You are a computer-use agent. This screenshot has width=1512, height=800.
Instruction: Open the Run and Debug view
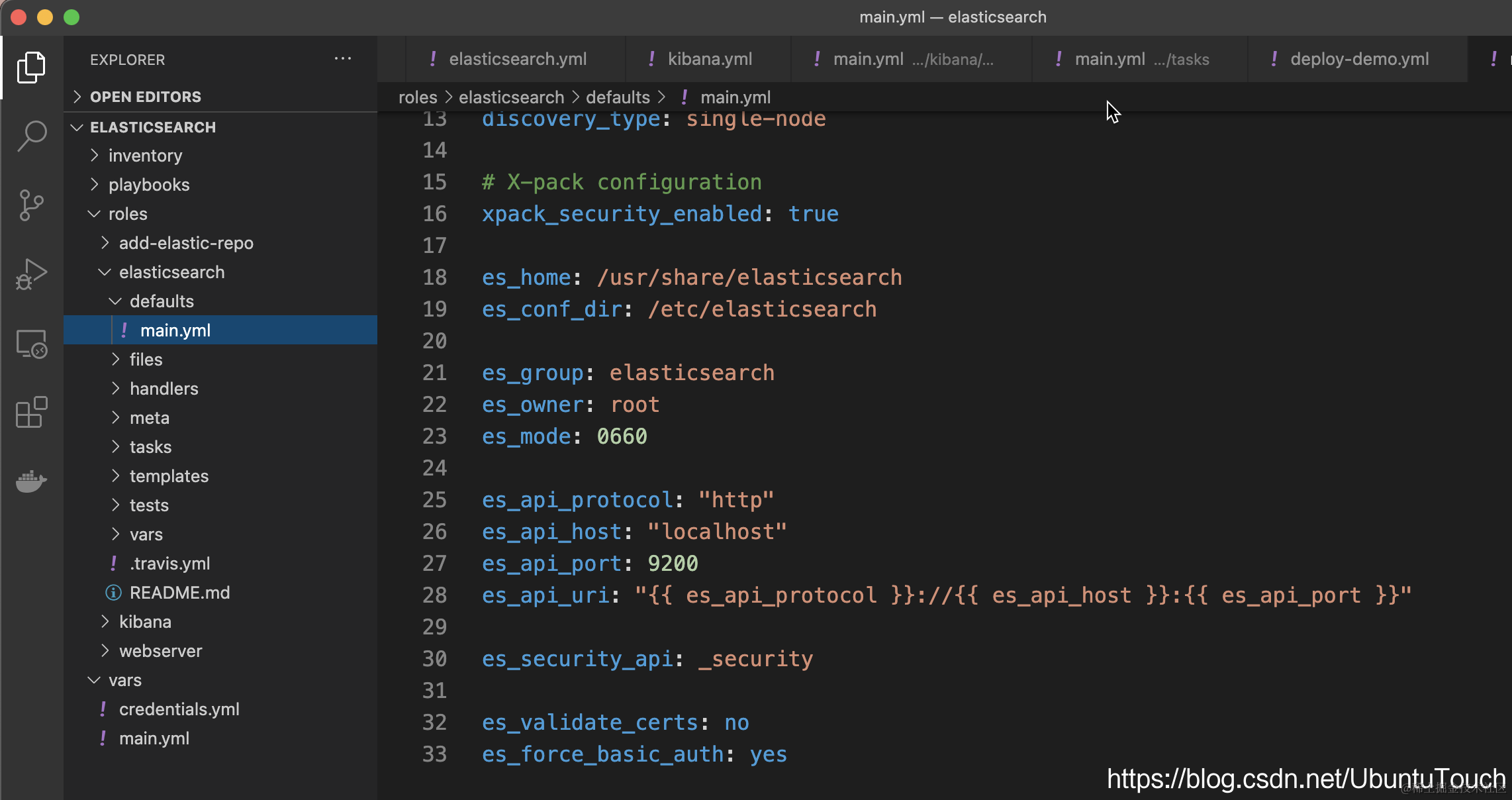pos(31,274)
